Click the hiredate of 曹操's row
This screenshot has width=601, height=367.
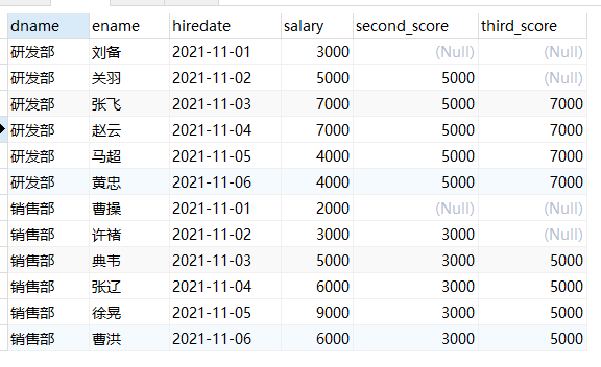click(225, 208)
